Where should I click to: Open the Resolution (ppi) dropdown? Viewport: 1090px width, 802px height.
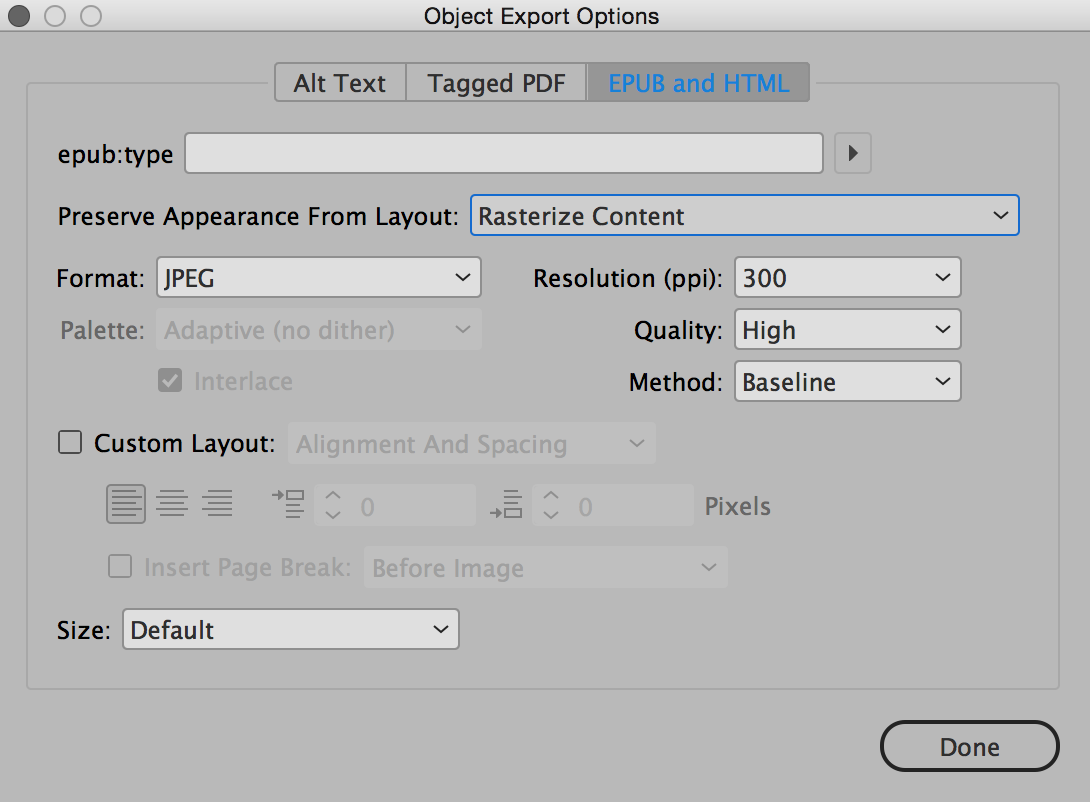pyautogui.click(x=847, y=278)
